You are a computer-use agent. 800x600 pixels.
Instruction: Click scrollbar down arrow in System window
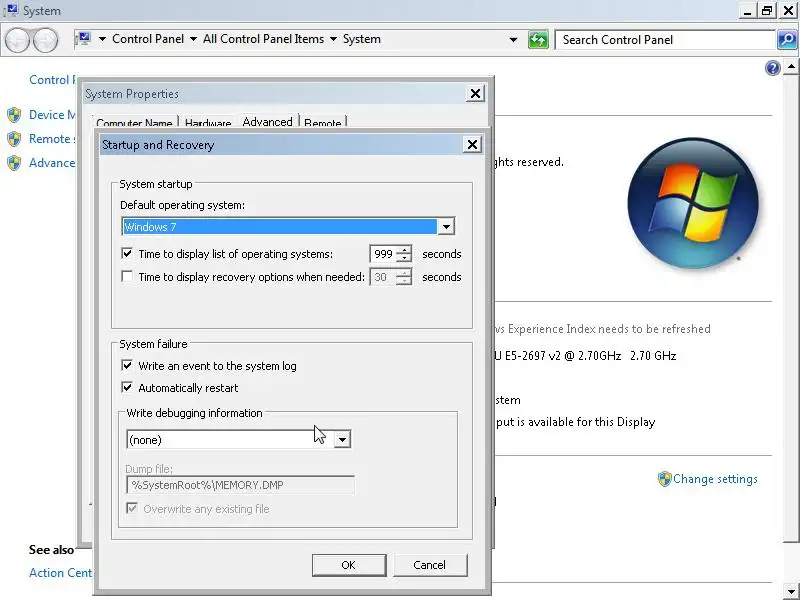(791, 592)
